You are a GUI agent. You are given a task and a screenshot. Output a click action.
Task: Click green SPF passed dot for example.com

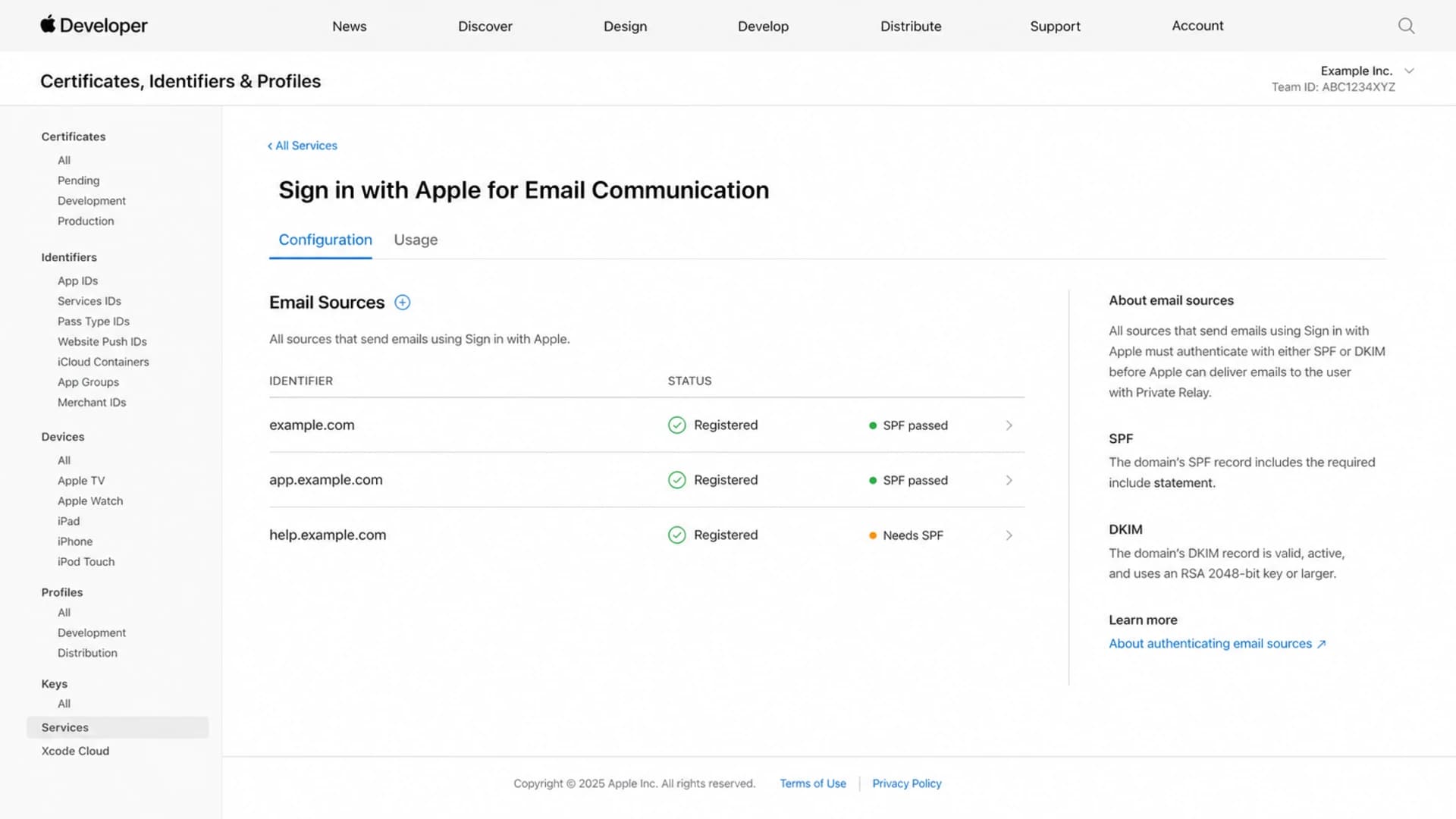pos(873,425)
